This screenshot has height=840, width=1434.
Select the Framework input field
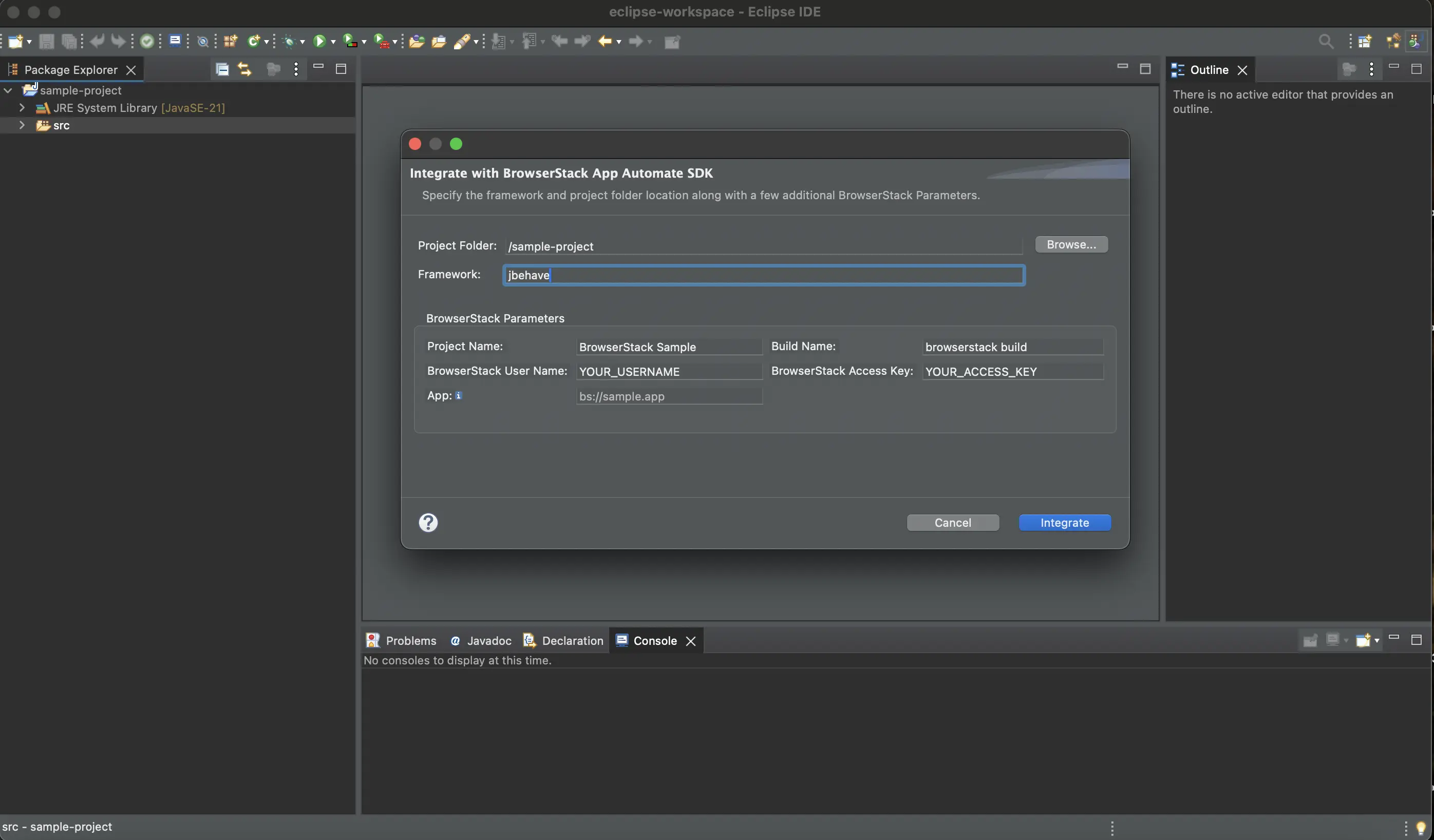click(763, 274)
